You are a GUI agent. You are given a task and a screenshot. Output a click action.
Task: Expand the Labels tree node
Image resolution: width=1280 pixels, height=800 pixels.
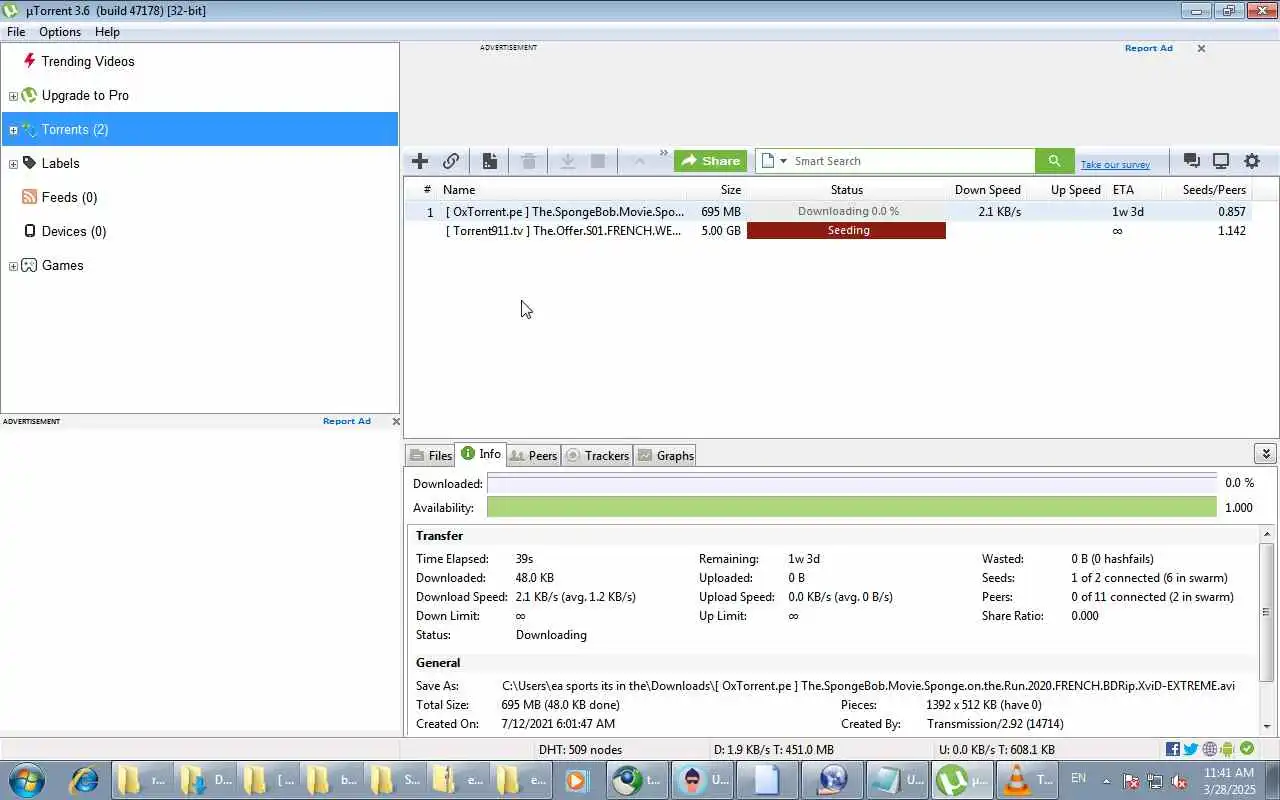[x=13, y=164]
